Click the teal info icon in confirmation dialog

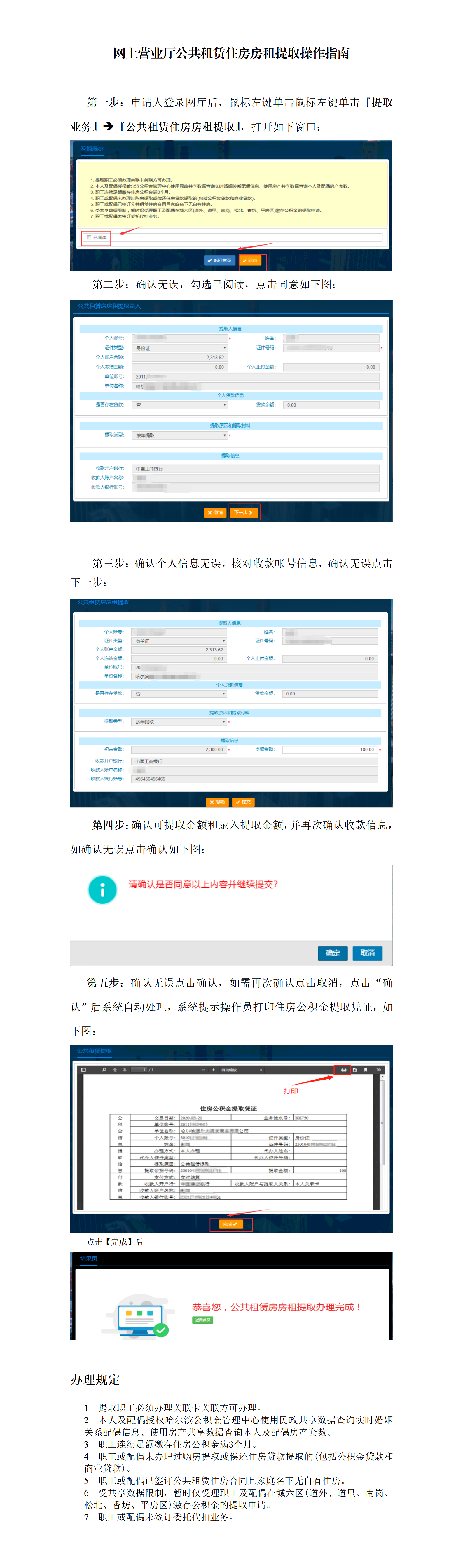click(x=102, y=889)
